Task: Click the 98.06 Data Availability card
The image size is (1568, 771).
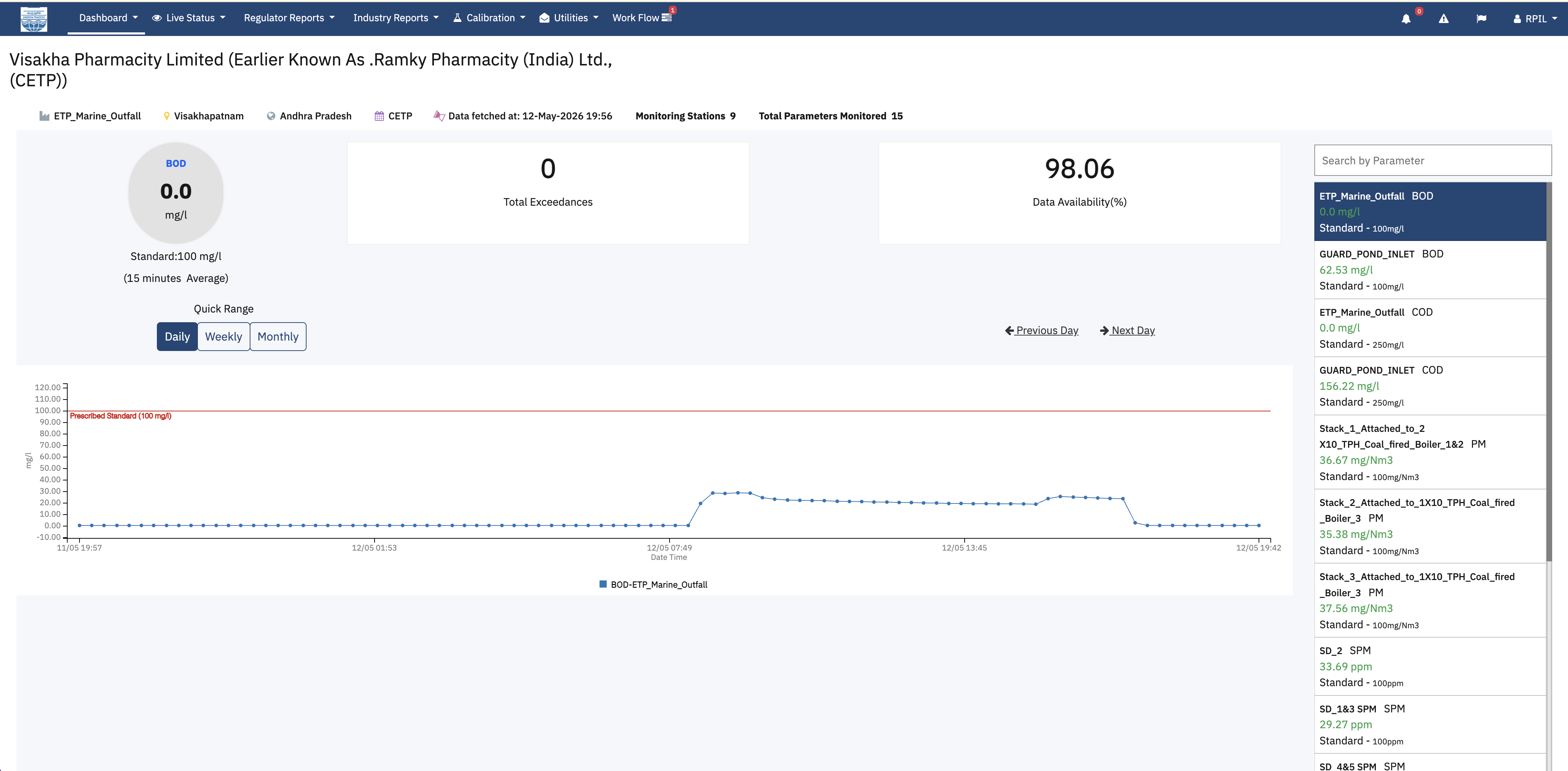Action: 1079,193
